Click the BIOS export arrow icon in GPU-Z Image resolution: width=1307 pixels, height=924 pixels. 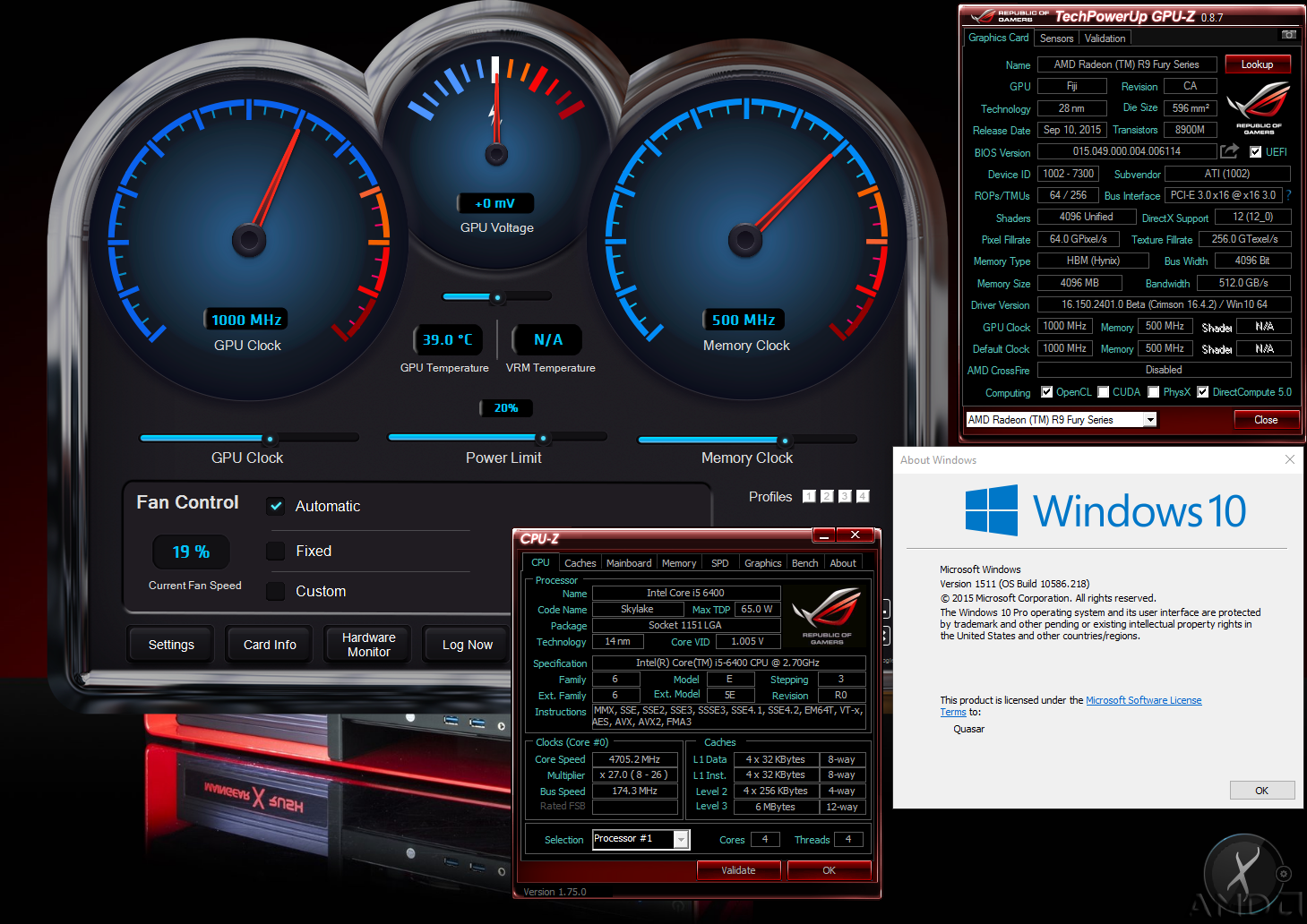click(1229, 151)
